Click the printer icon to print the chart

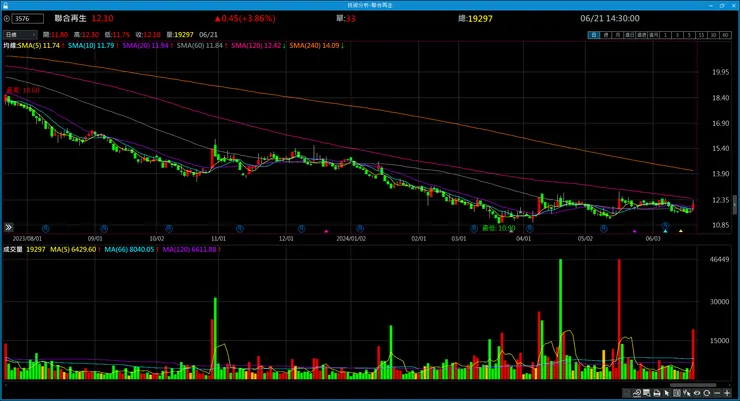coord(657,393)
